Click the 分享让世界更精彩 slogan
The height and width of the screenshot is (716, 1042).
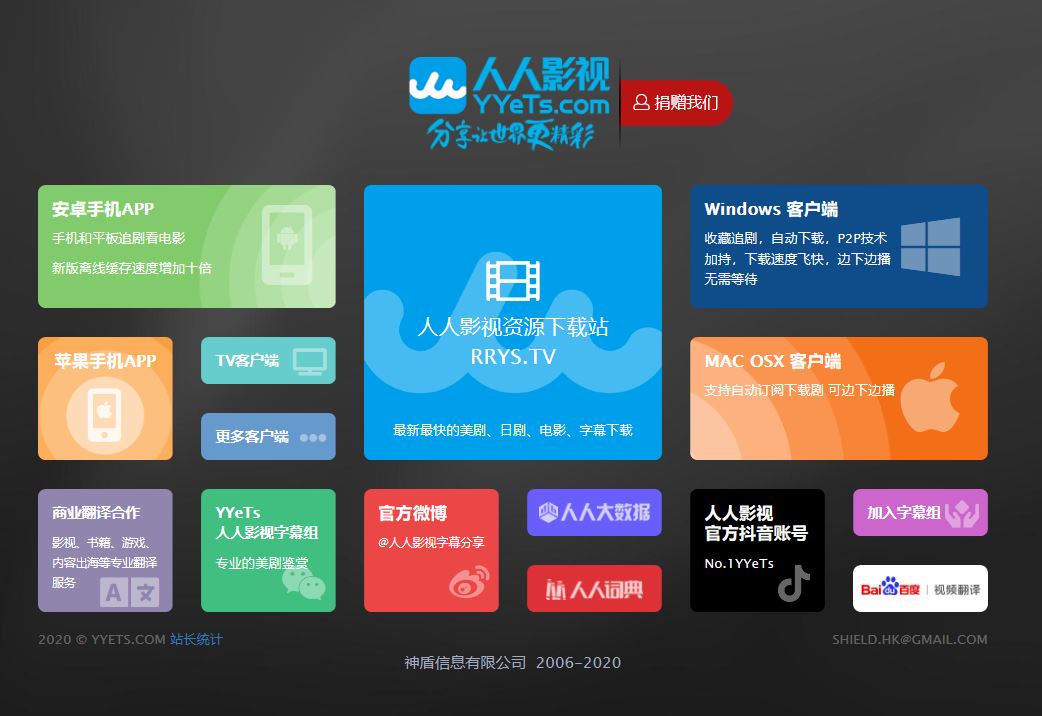click(510, 134)
